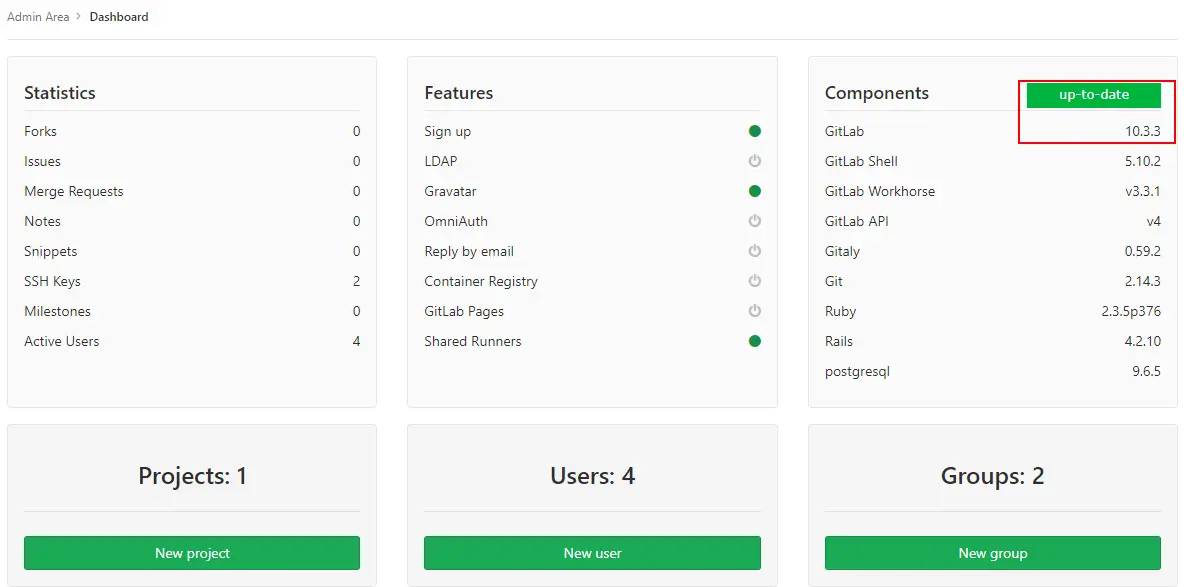Click the green Shared Runners indicator

click(x=755, y=341)
